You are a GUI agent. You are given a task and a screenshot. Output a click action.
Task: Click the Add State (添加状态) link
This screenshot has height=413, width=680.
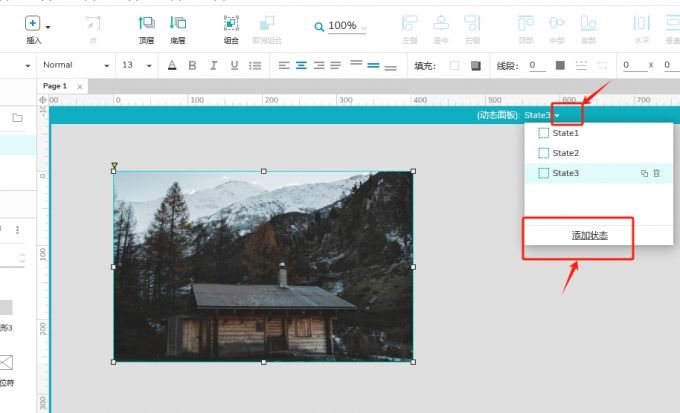tap(589, 235)
